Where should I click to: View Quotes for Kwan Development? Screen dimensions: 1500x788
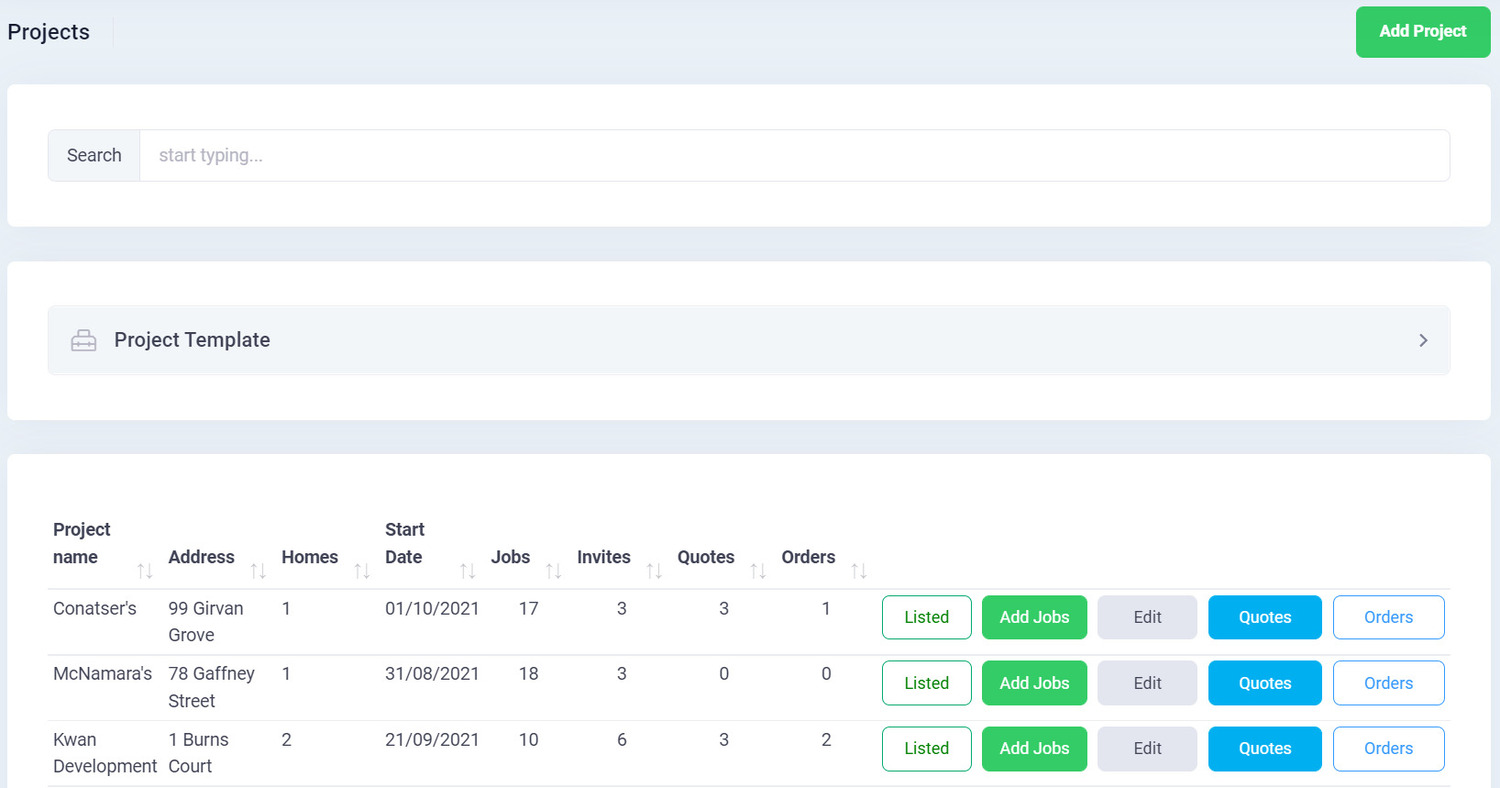(1264, 748)
